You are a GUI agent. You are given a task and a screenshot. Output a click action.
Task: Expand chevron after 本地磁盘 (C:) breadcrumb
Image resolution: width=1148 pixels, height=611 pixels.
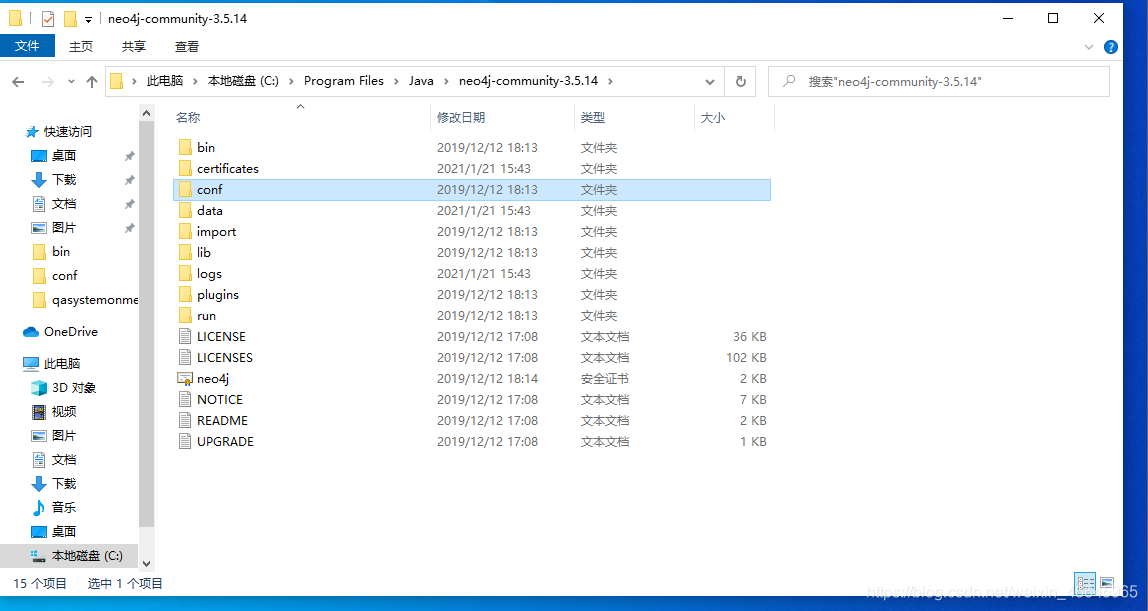pyautogui.click(x=291, y=81)
